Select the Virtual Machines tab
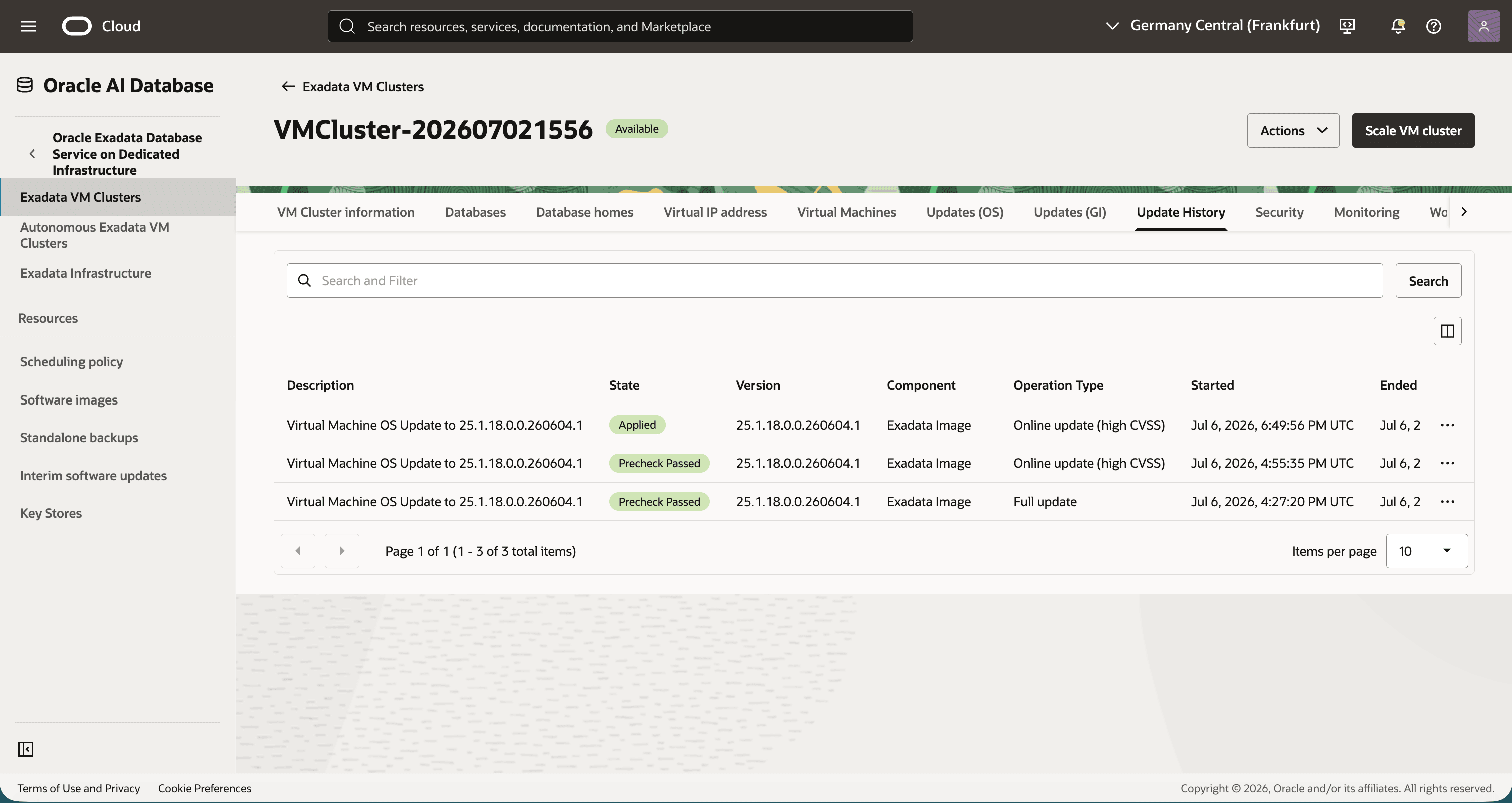The height and width of the screenshot is (803, 1512). click(x=847, y=212)
